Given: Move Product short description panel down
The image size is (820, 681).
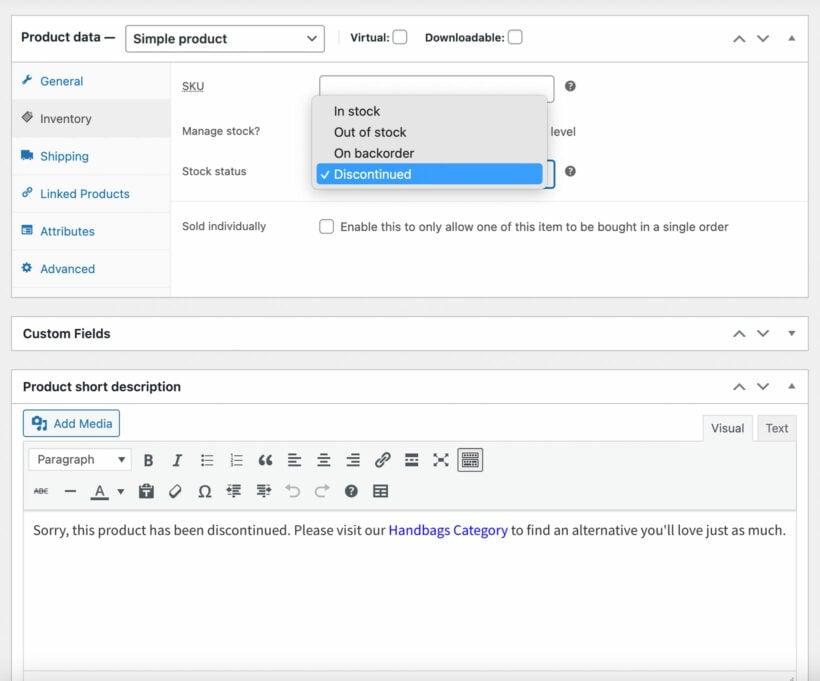Looking at the screenshot, I should coord(763,387).
